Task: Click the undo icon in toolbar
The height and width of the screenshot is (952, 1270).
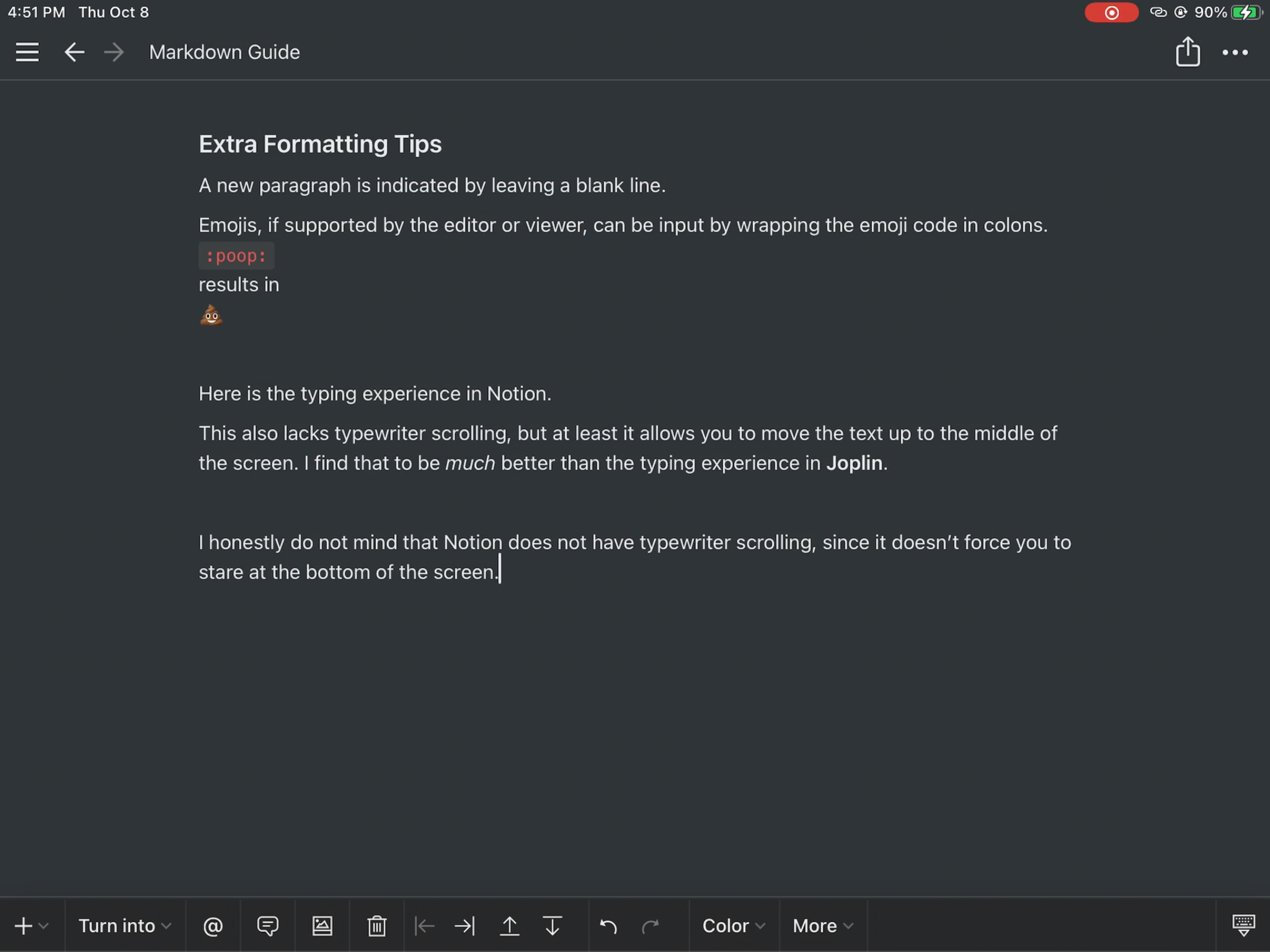Action: 606,926
